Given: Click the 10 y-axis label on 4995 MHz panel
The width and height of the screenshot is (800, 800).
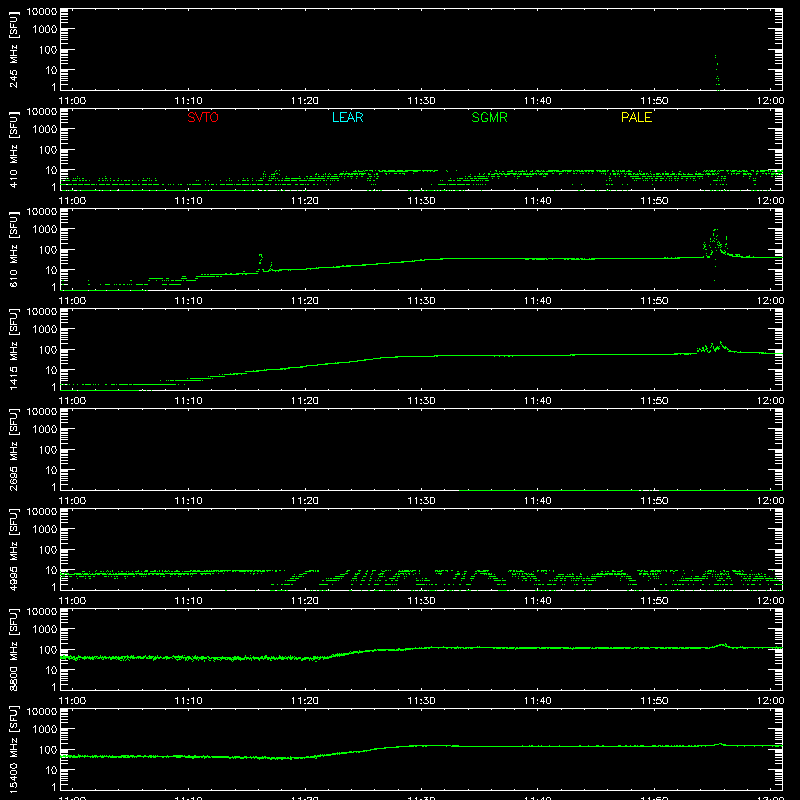Looking at the screenshot, I should click(51, 570).
